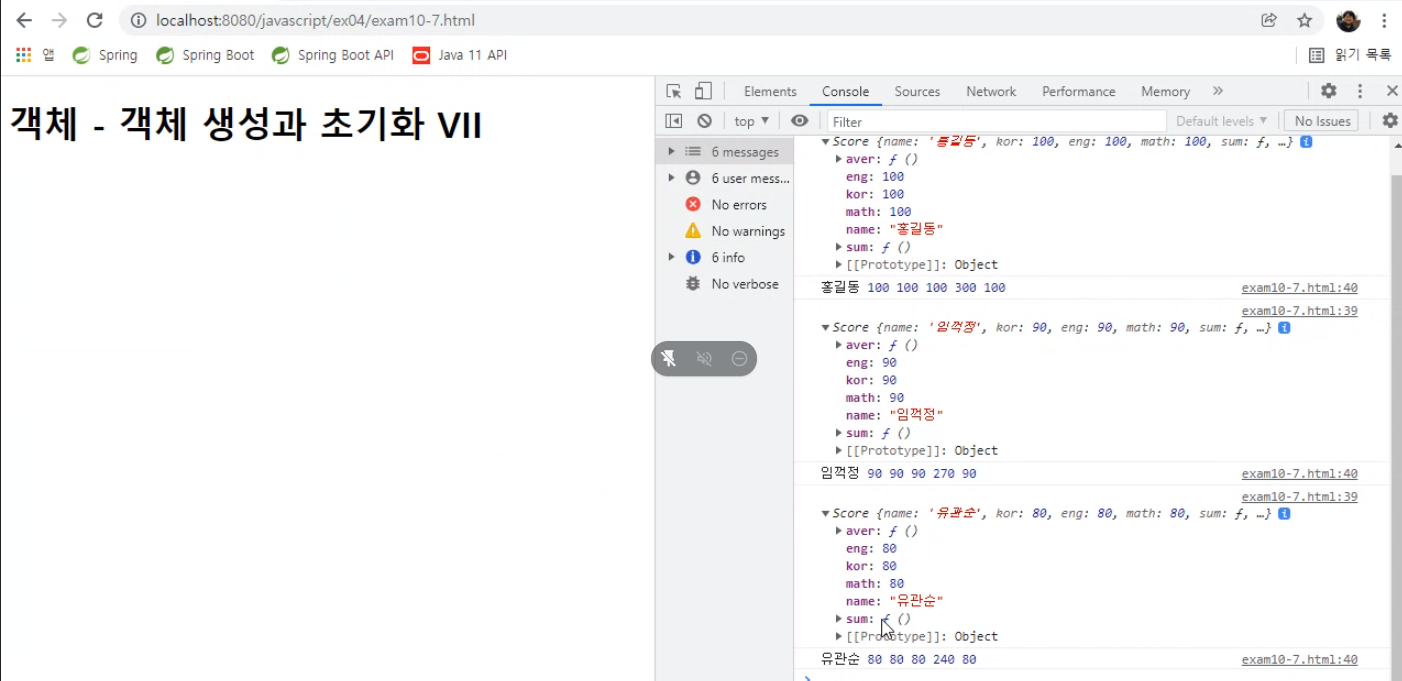Open console settings gear beside No Issues
This screenshot has width=1402, height=681.
tap(1390, 121)
